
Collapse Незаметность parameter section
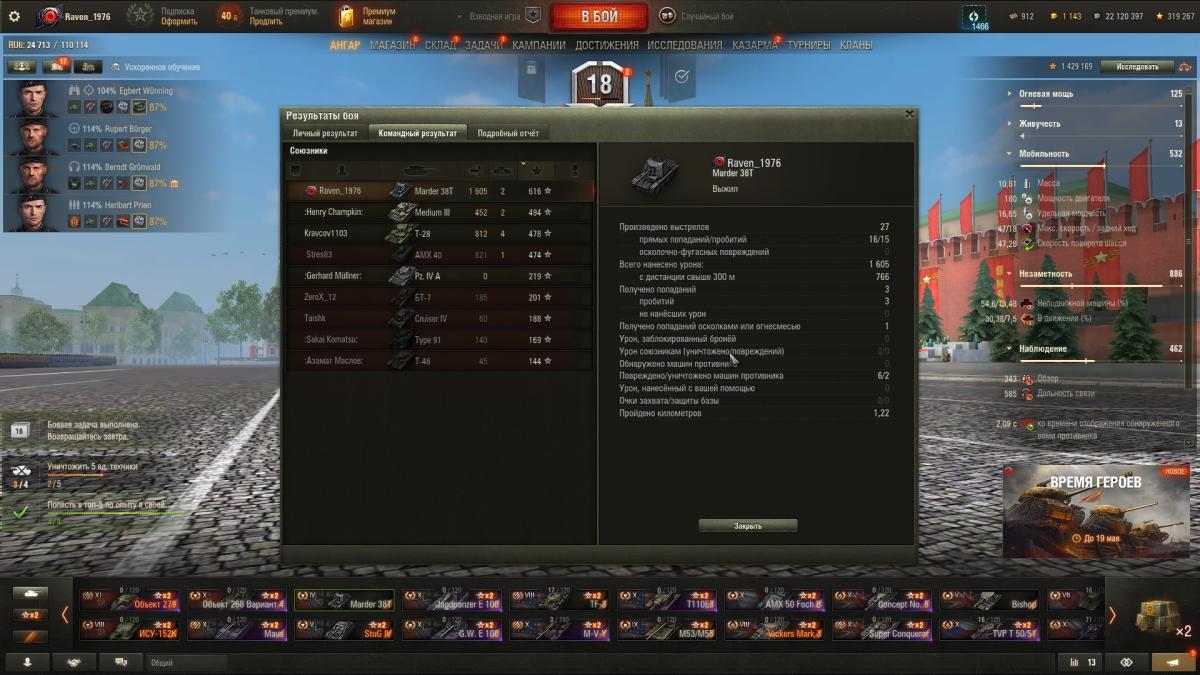click(x=1009, y=274)
